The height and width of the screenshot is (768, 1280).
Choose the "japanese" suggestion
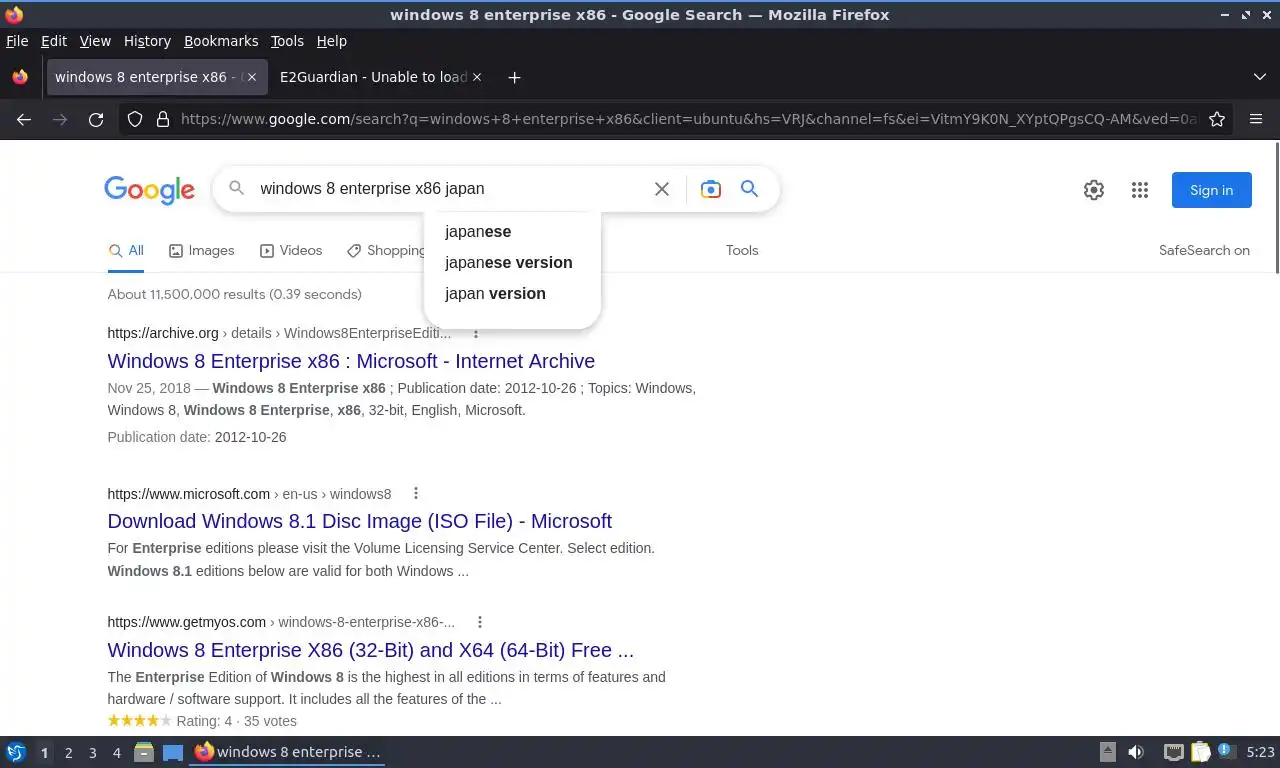(x=511, y=231)
